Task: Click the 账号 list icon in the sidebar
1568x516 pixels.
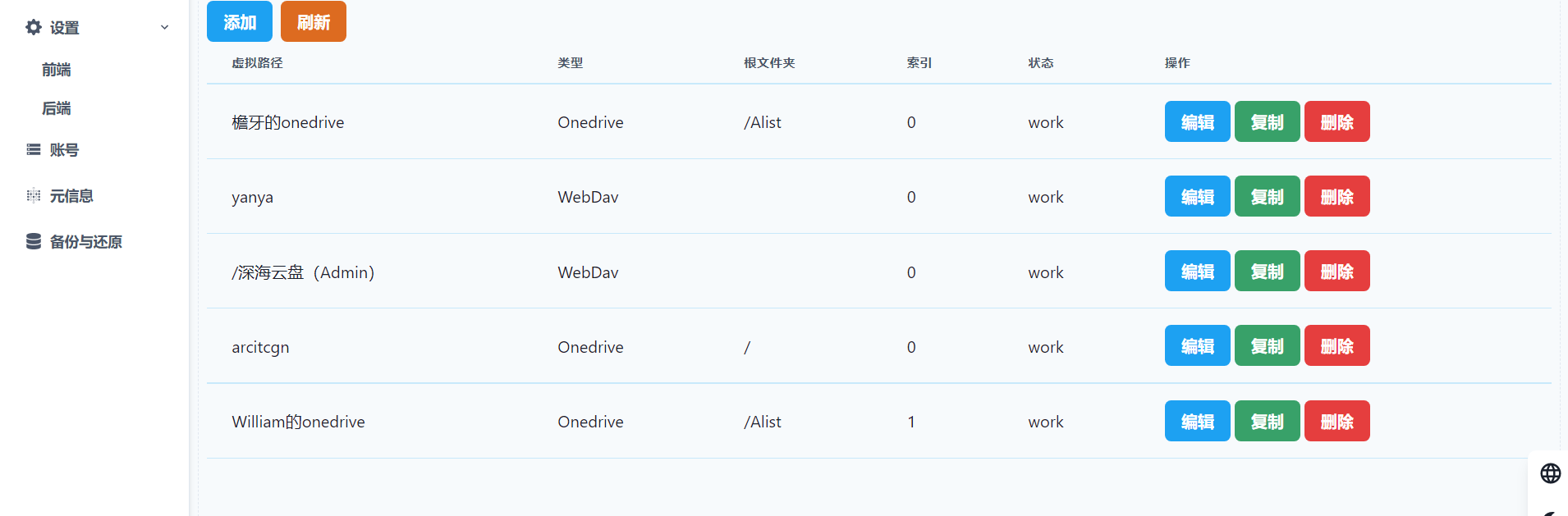Action: click(34, 149)
